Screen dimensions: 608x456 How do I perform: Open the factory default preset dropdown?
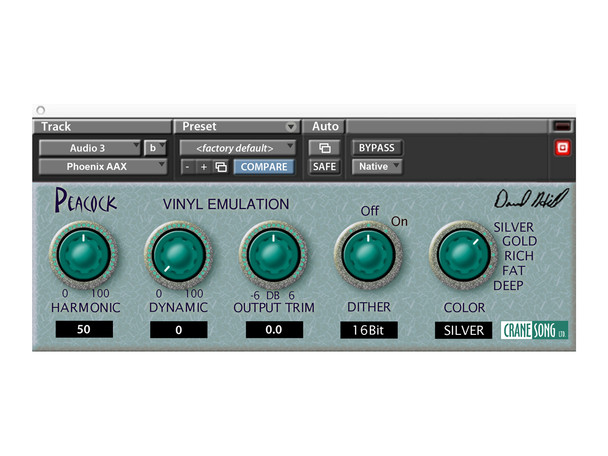tap(238, 148)
